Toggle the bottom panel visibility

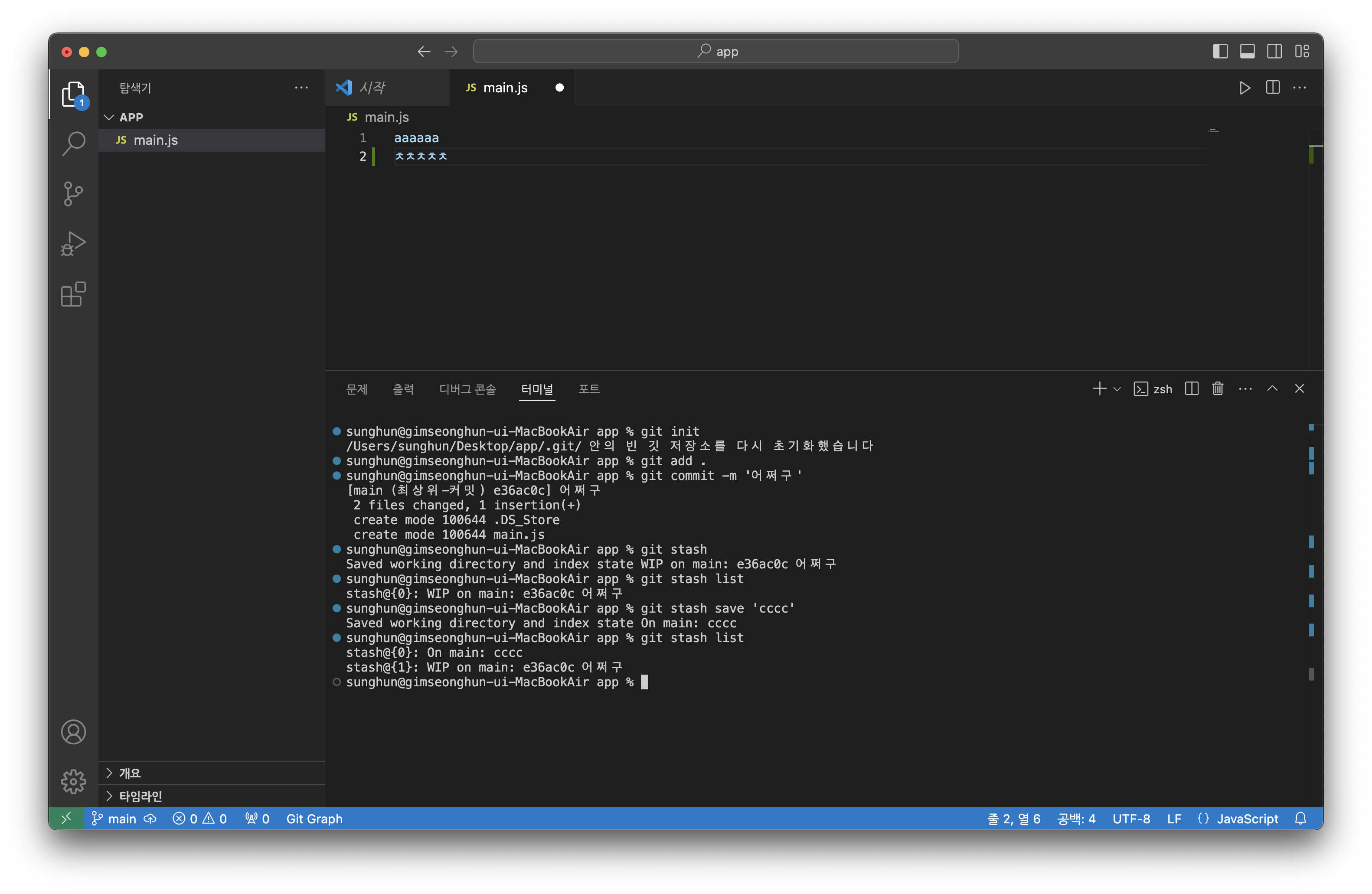[1248, 51]
